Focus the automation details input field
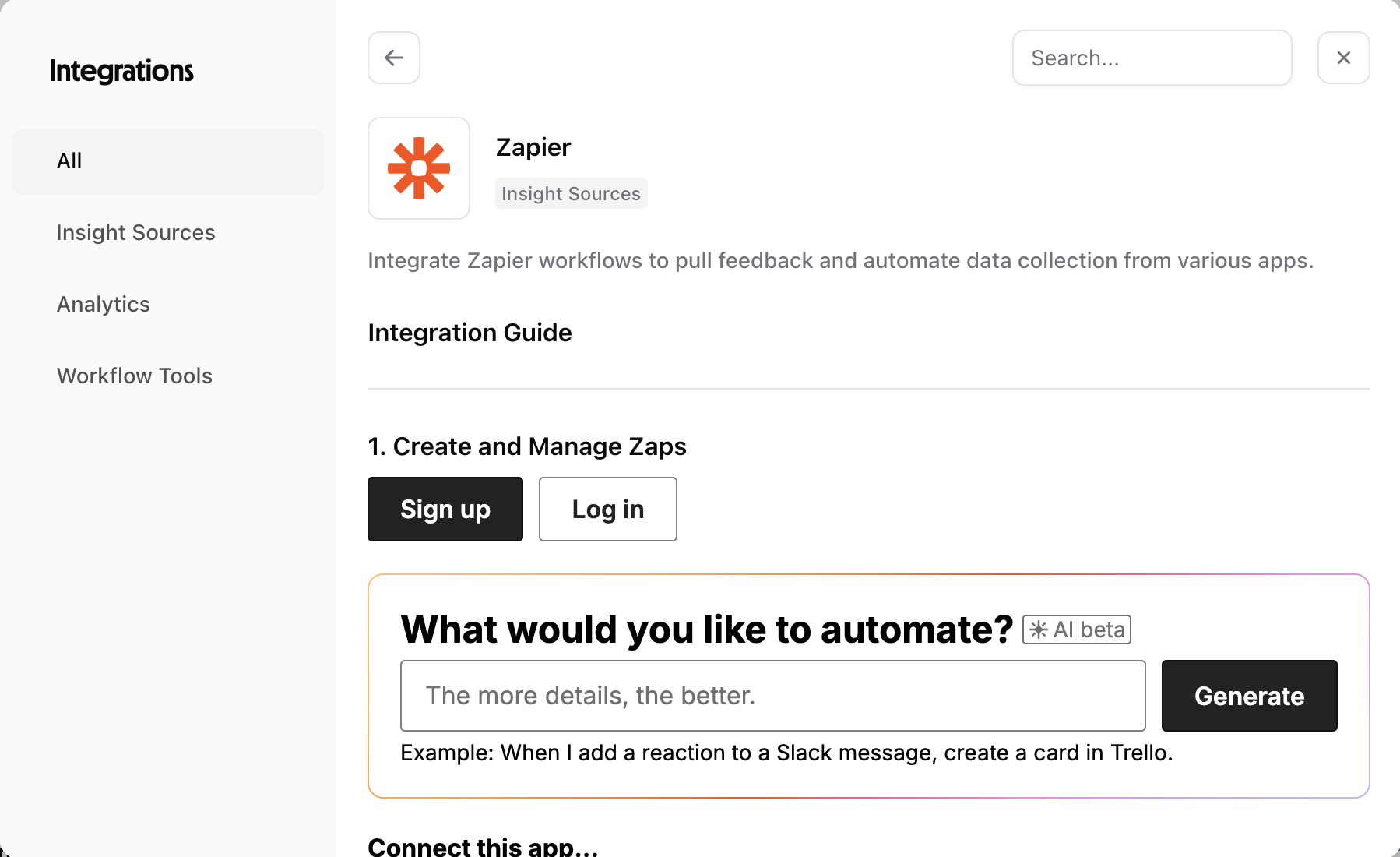The image size is (1400, 857). 772,696
